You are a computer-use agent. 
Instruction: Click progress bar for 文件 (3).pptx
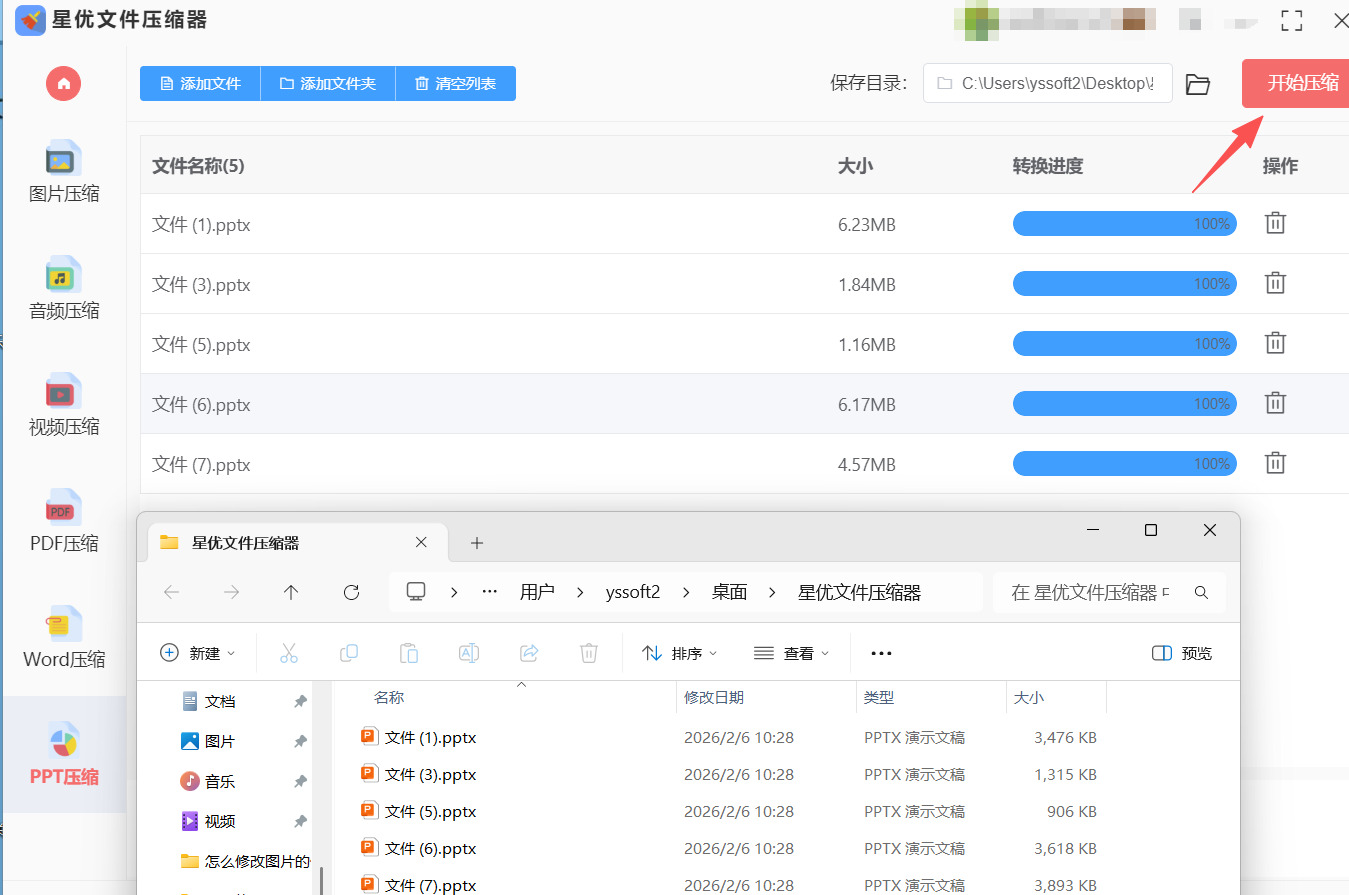(1124, 284)
